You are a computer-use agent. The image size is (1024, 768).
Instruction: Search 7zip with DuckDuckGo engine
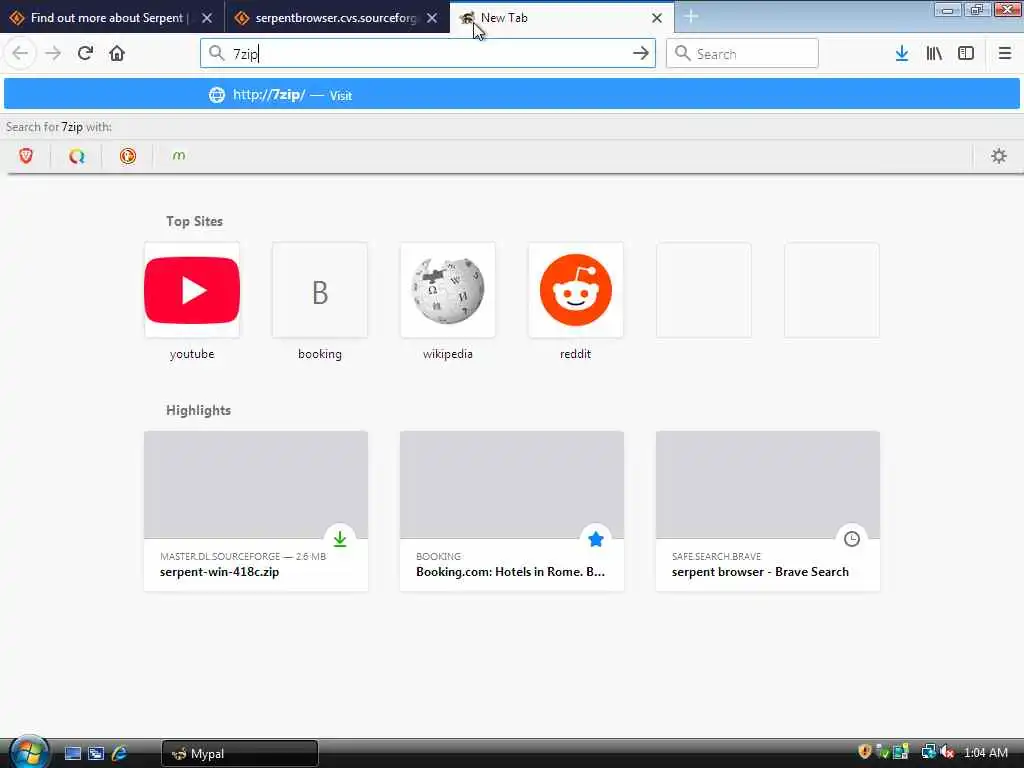(128, 155)
